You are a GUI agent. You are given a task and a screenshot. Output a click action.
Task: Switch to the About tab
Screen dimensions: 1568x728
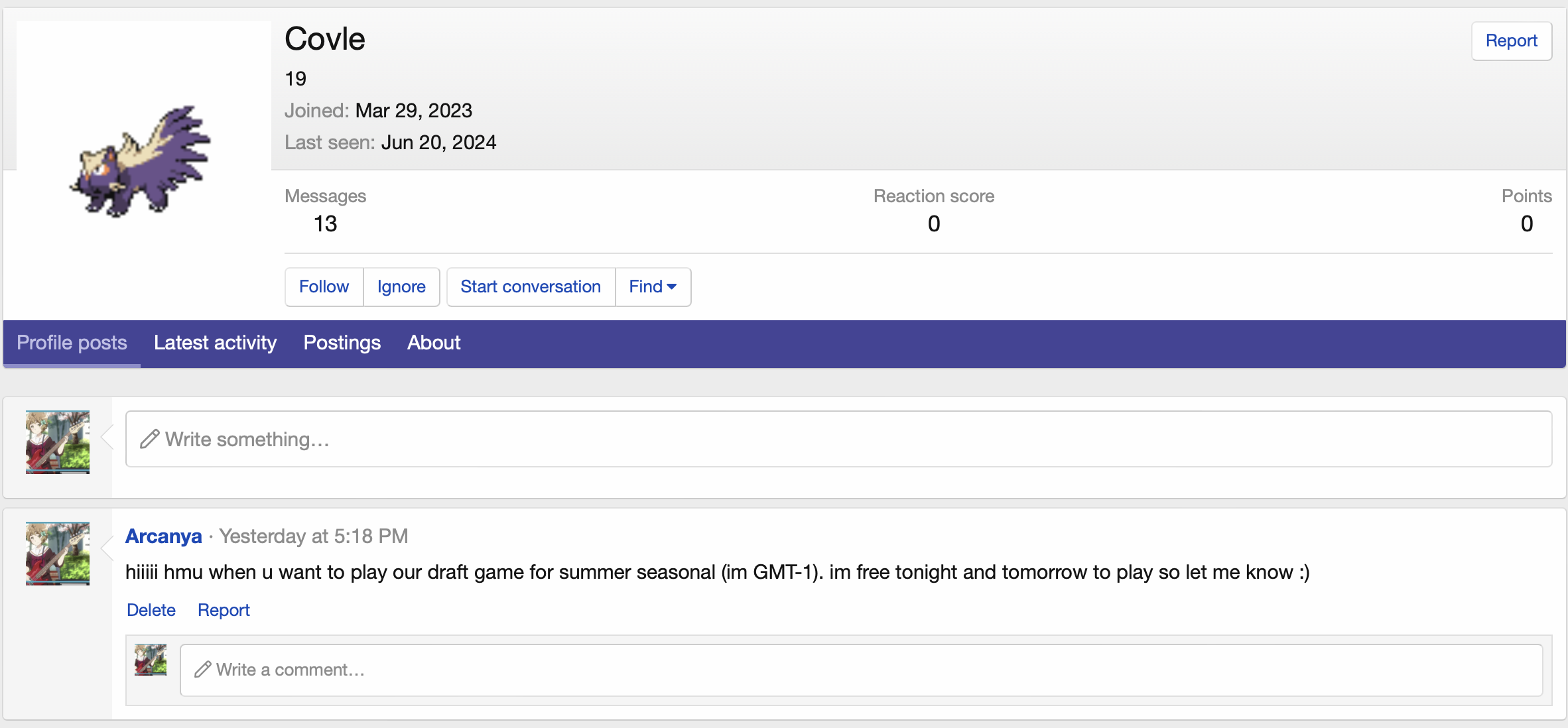tap(434, 343)
